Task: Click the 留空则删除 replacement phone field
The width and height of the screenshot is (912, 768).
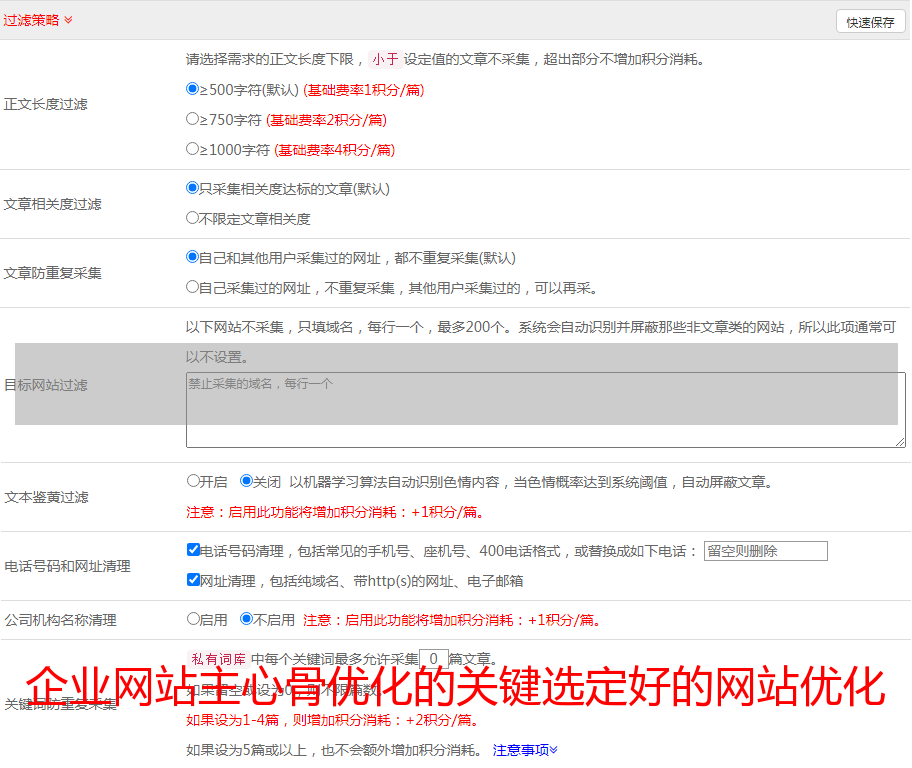Action: click(765, 551)
